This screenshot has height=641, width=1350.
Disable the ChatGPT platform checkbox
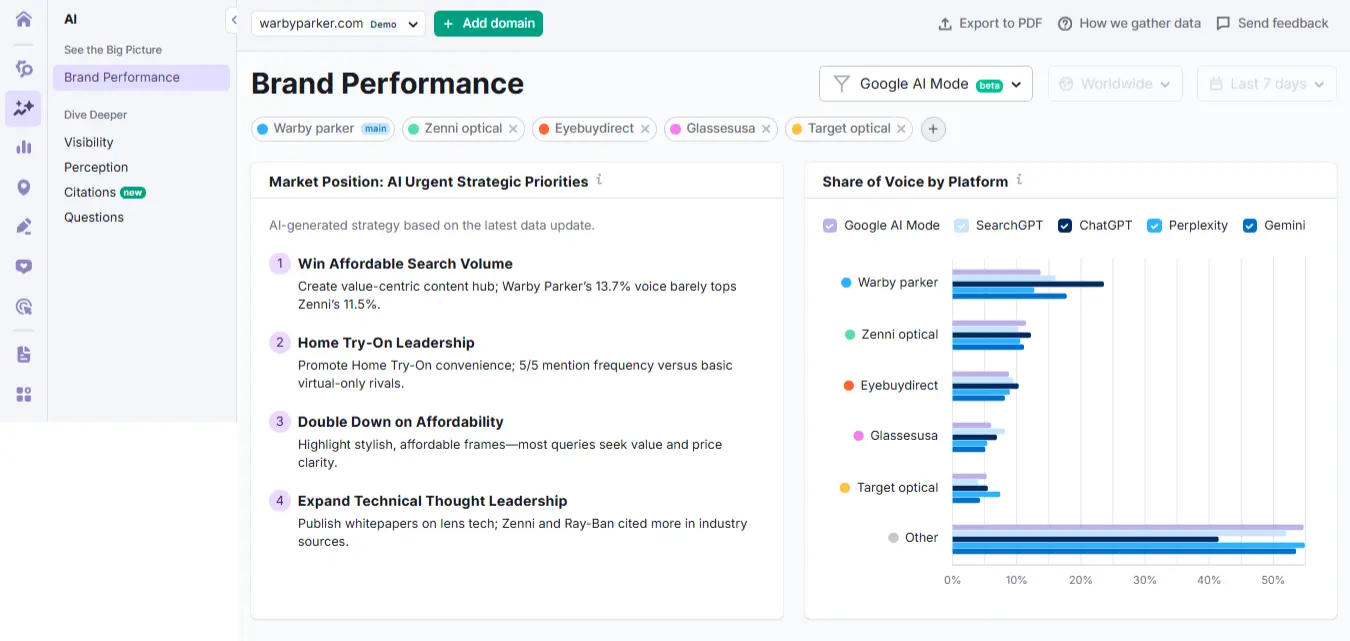coord(1064,225)
